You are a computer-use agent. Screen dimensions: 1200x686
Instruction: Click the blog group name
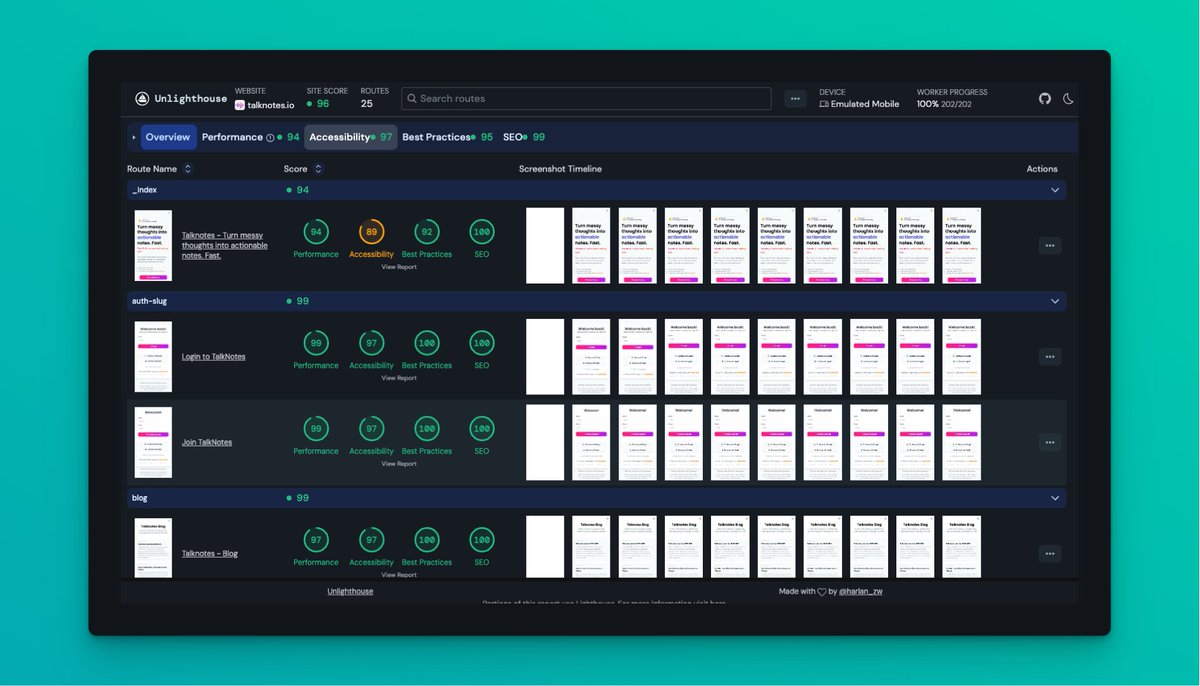coord(140,498)
